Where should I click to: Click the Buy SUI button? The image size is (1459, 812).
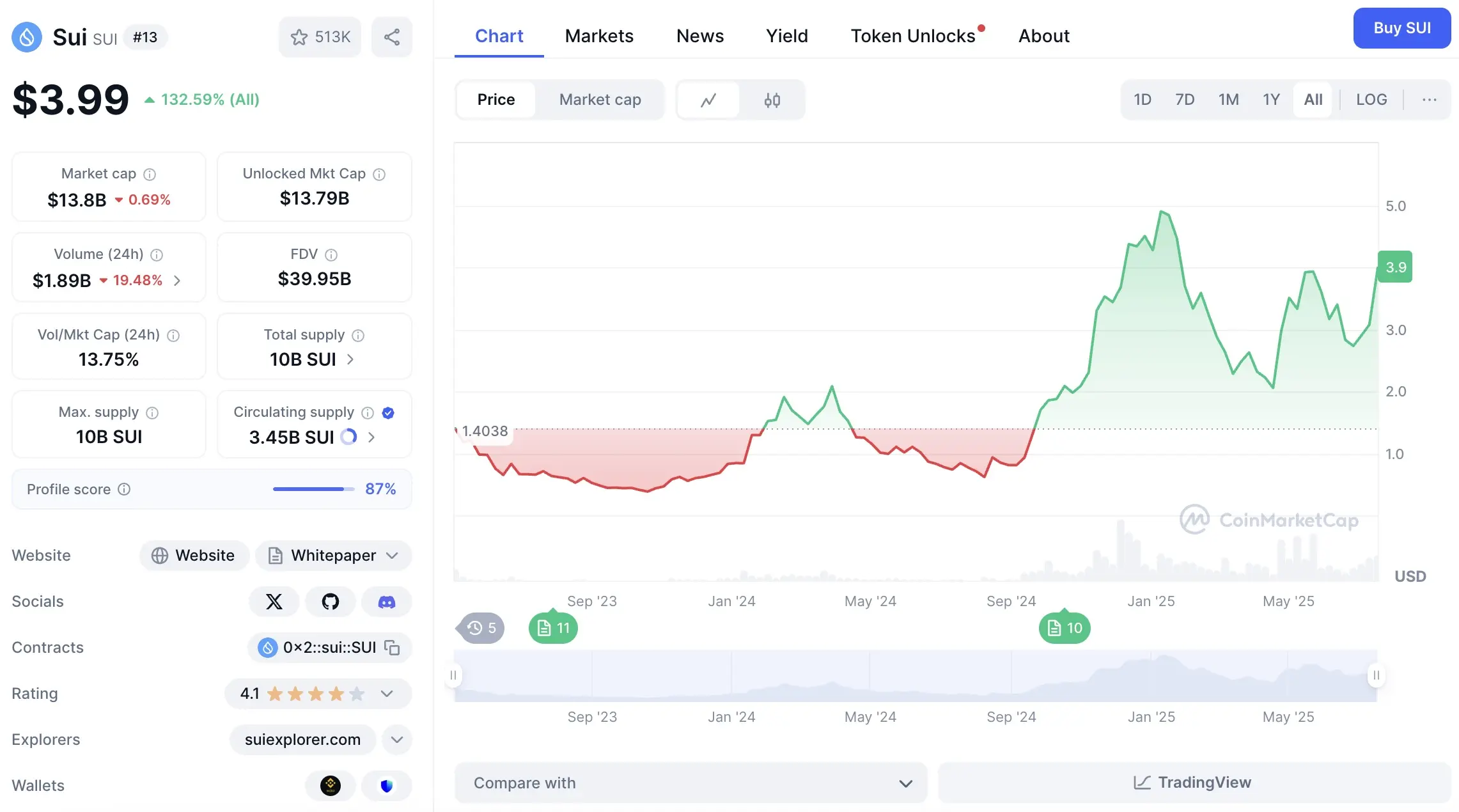1402,28
